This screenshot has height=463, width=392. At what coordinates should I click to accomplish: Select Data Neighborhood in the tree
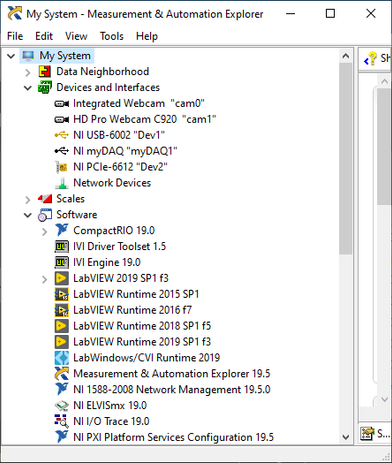pyautogui.click(x=103, y=71)
